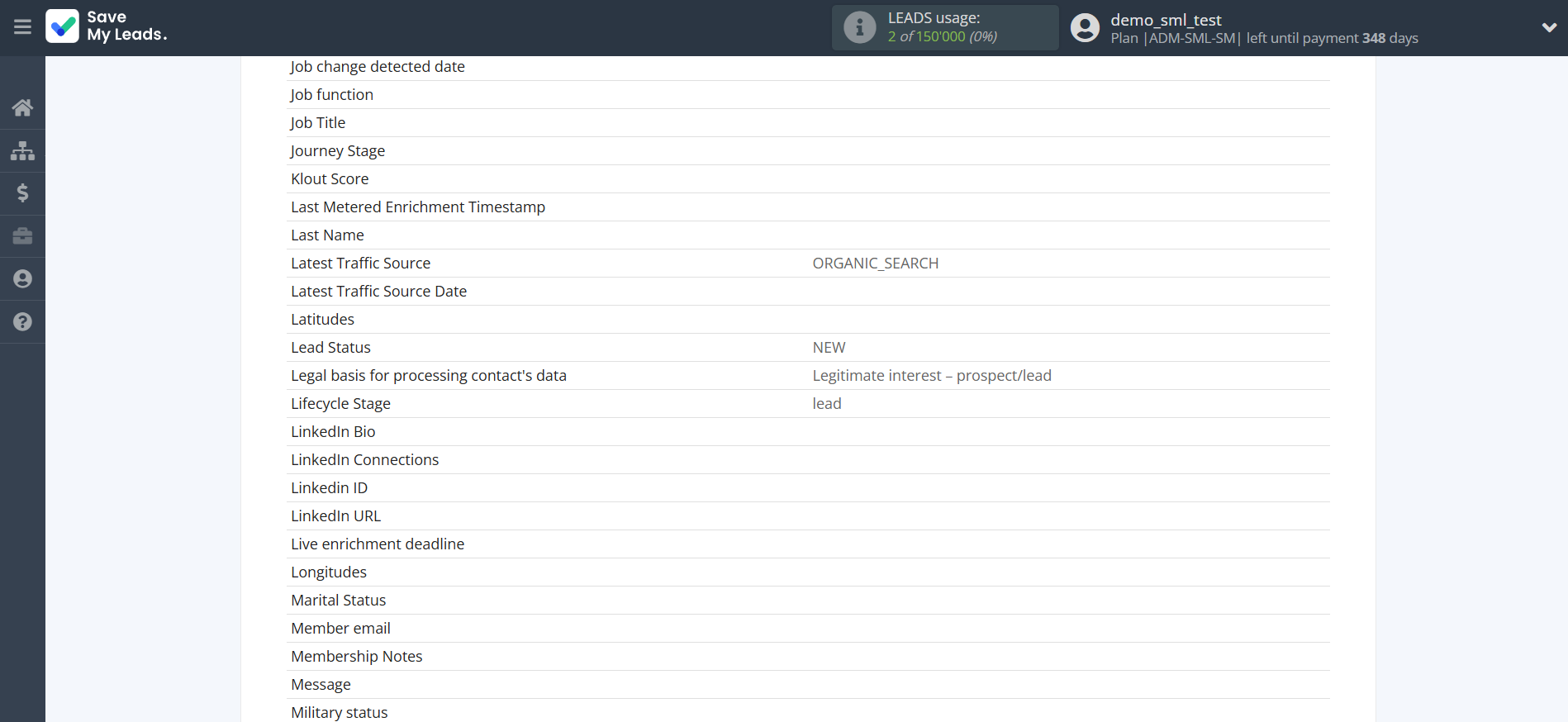The width and height of the screenshot is (1568, 722).
Task: Open the hamburger menu icon
Action: [x=22, y=27]
